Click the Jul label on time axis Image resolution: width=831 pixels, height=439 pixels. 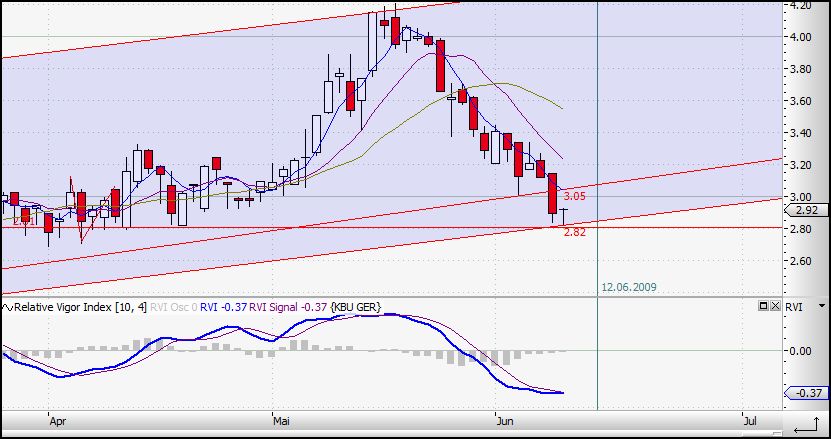tap(749, 423)
